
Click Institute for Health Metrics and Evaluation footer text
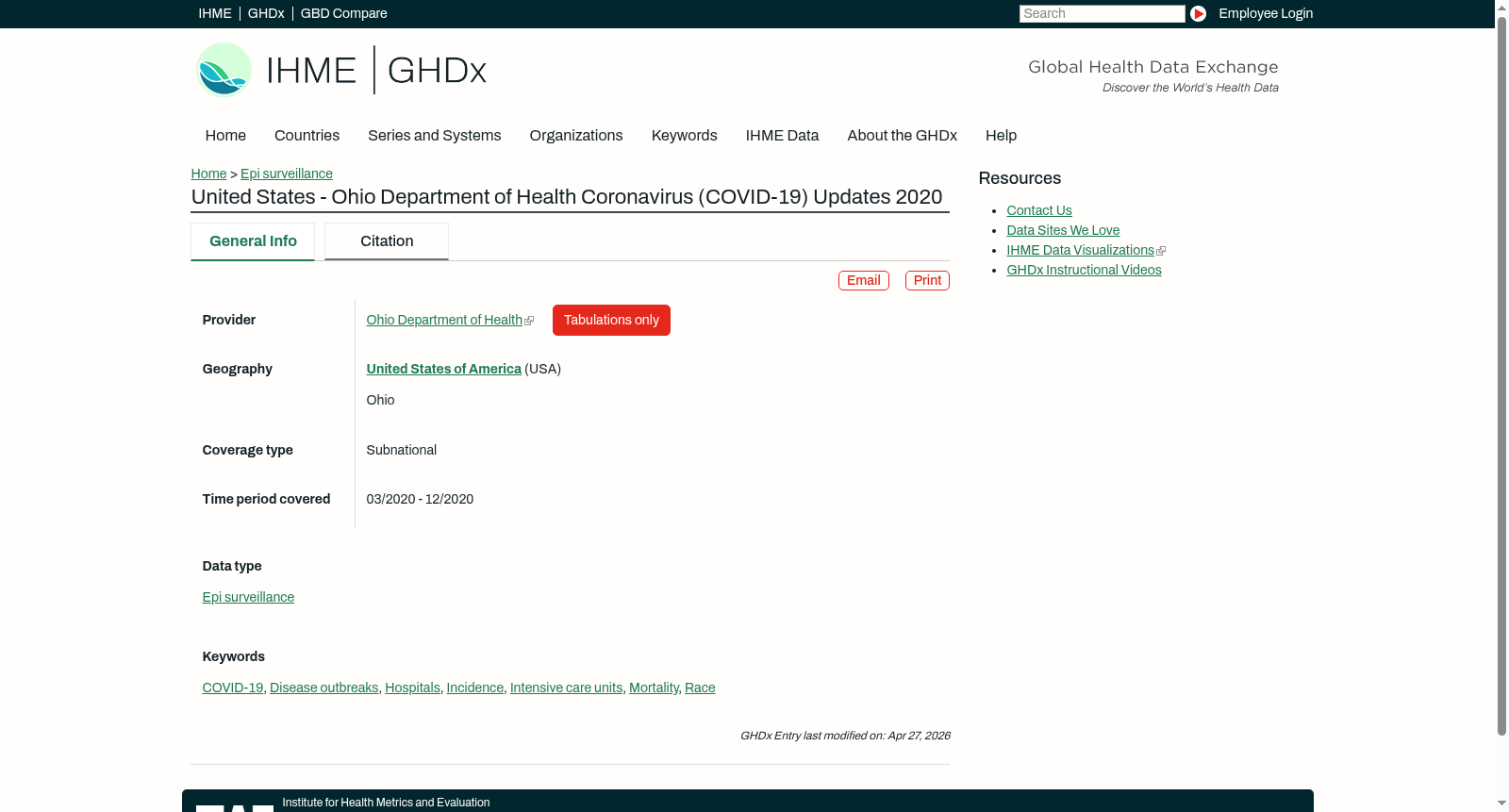386,803
